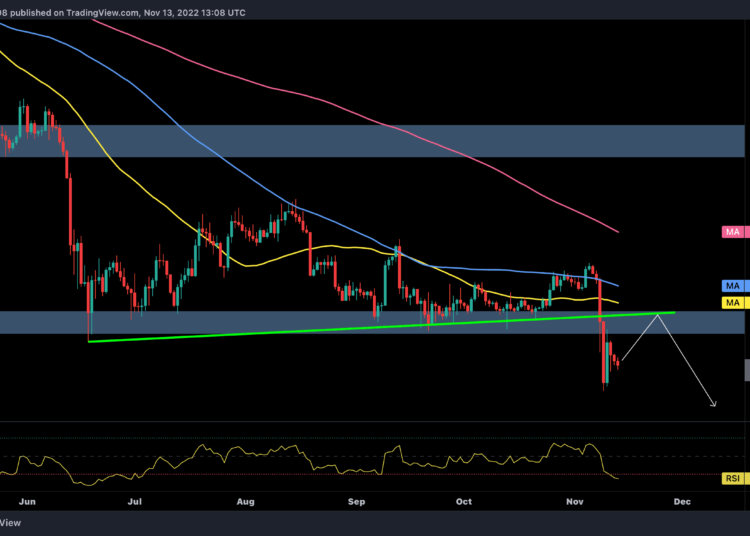This screenshot has height=536, width=750.
Task: Click the TradingView.com published header text
Action: 122,13
